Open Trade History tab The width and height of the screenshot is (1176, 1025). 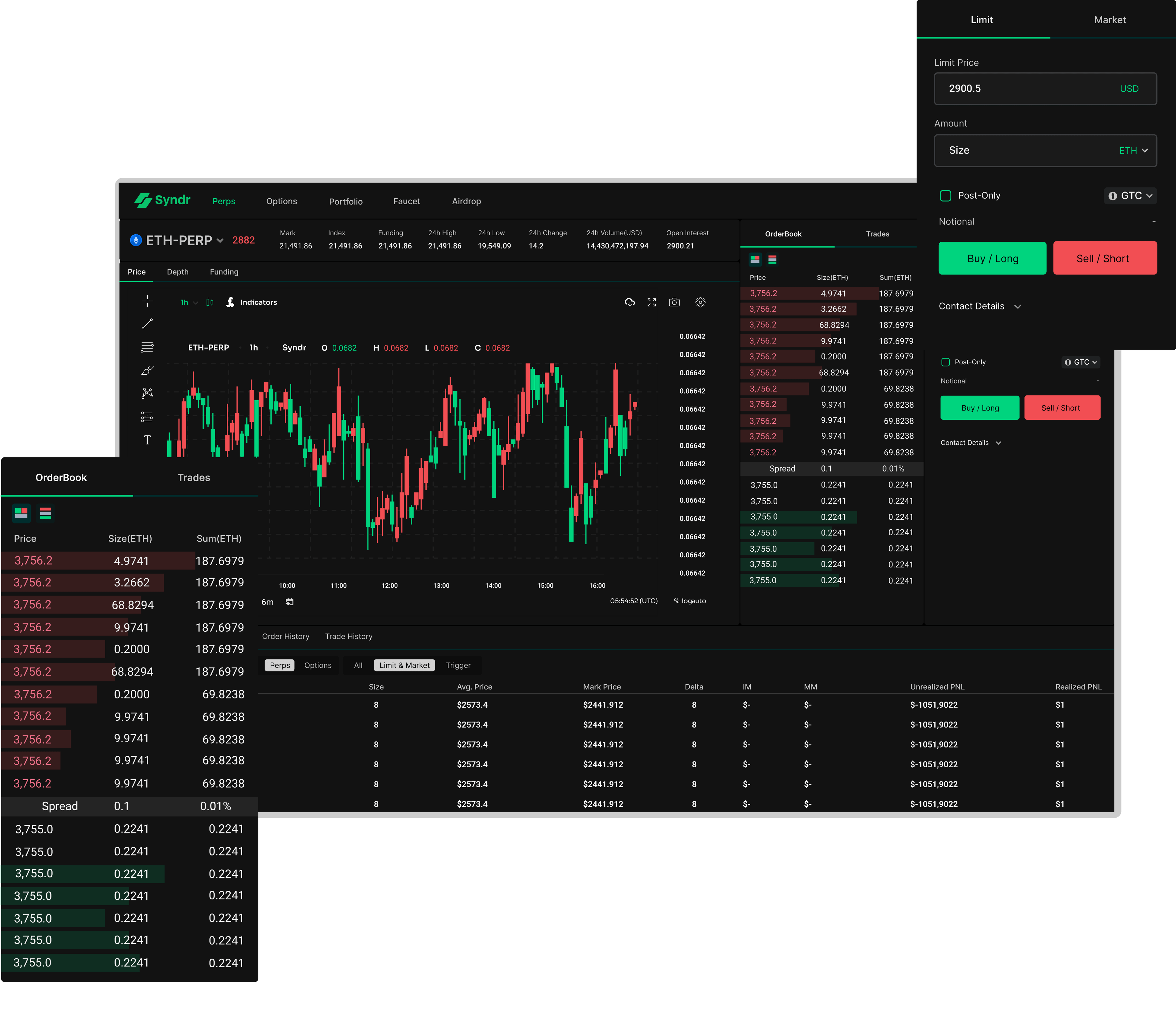349,636
